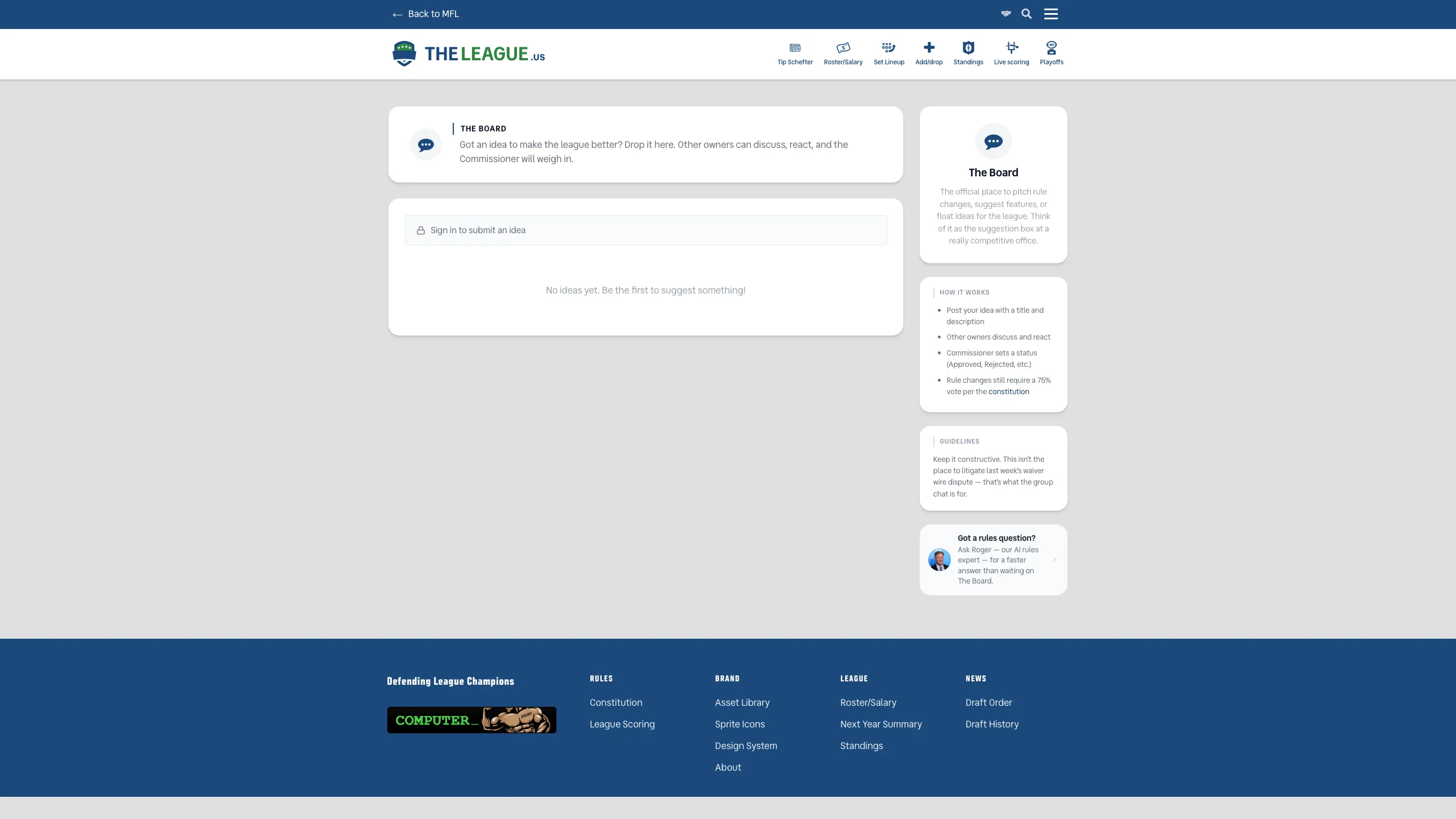Click the chat bubble icon above The Board title
The height and width of the screenshot is (819, 1456).
993,142
